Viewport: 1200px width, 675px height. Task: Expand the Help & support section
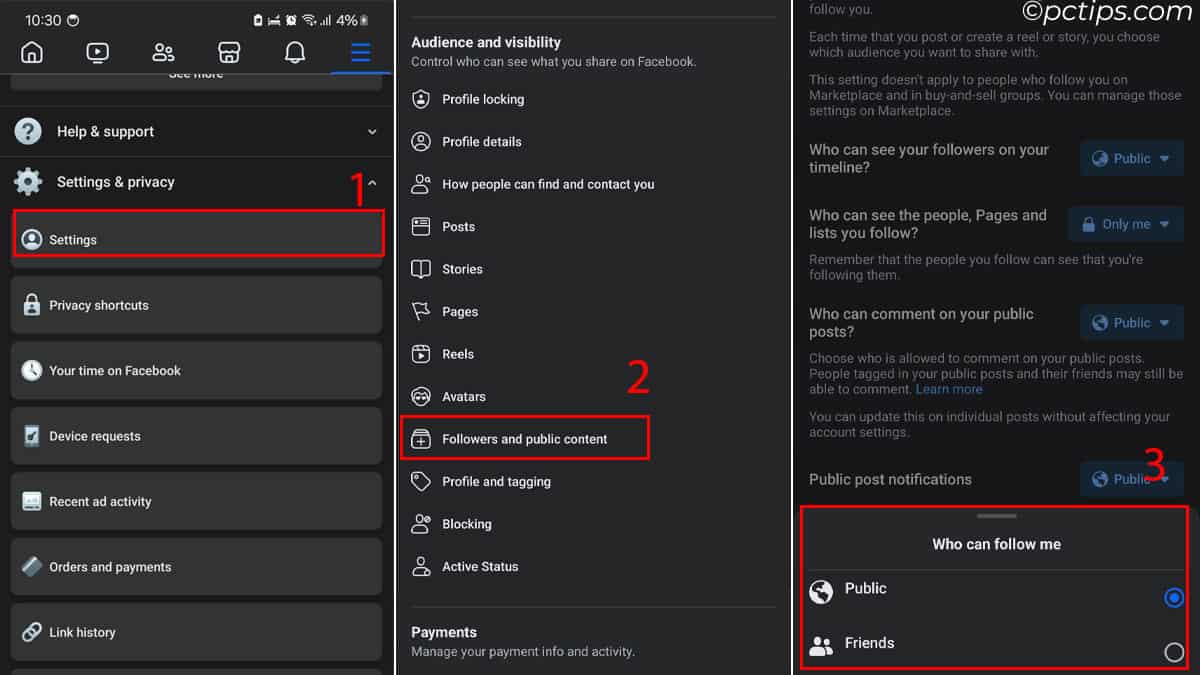tap(196, 131)
